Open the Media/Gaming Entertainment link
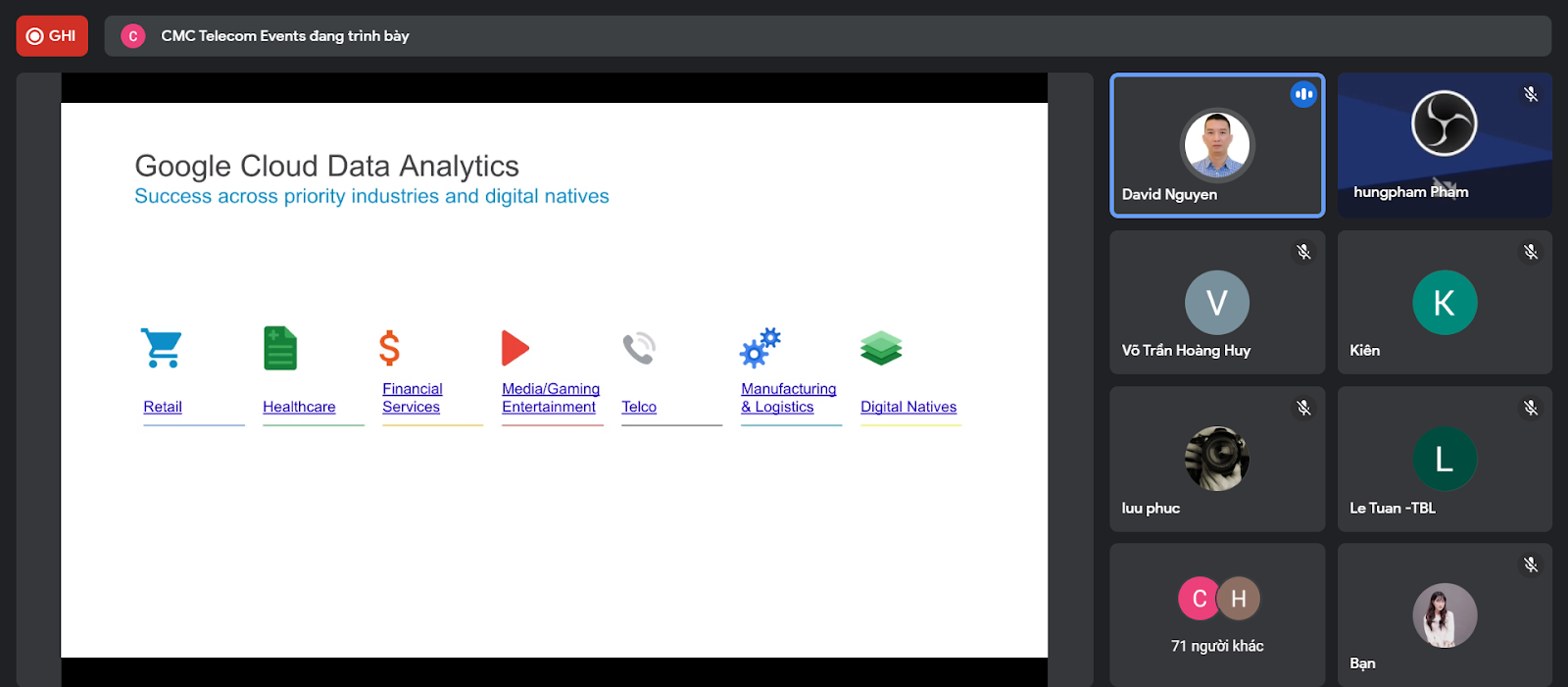 click(x=551, y=398)
